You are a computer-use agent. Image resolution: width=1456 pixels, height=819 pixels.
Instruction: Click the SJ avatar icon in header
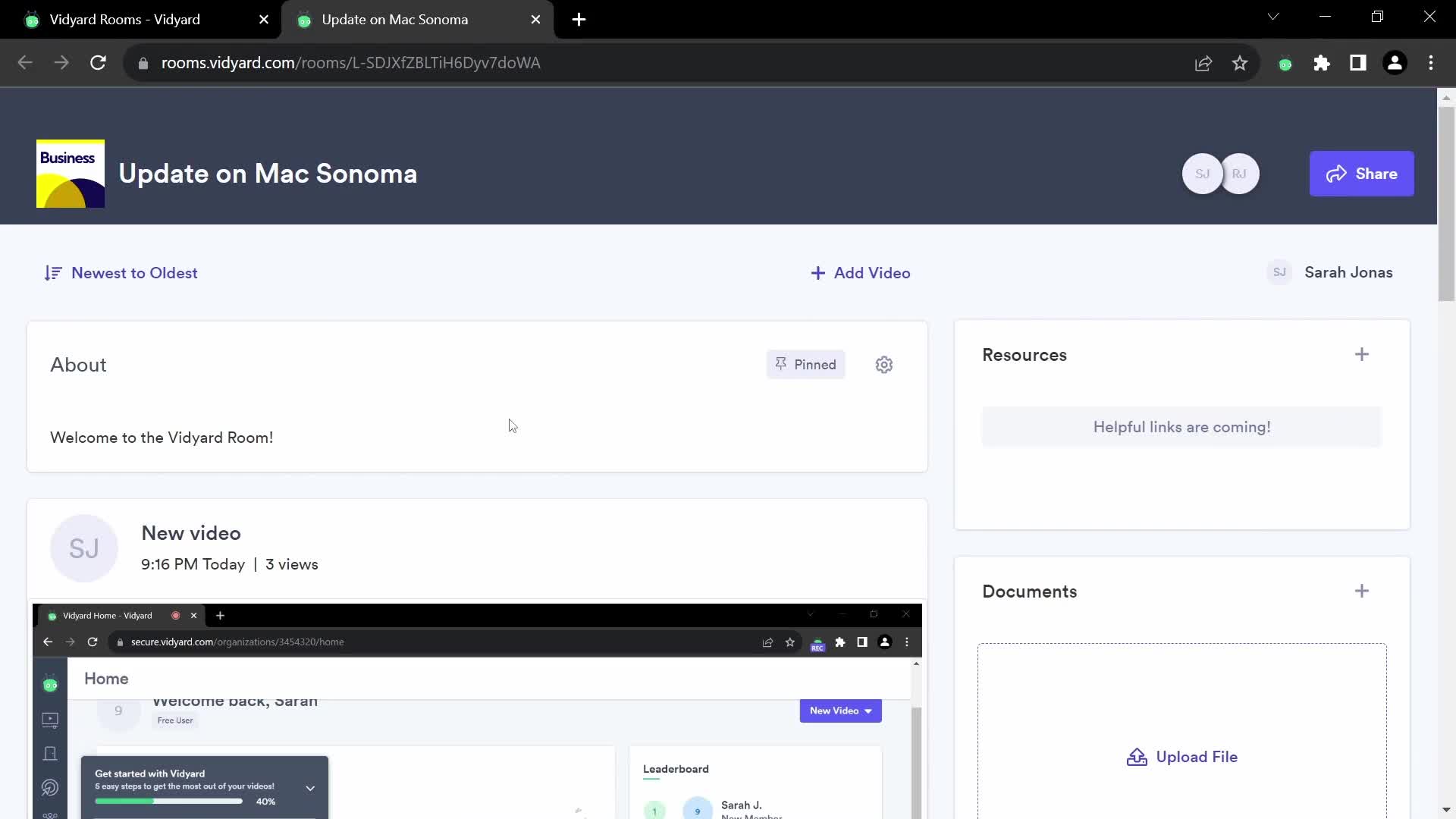1202,173
